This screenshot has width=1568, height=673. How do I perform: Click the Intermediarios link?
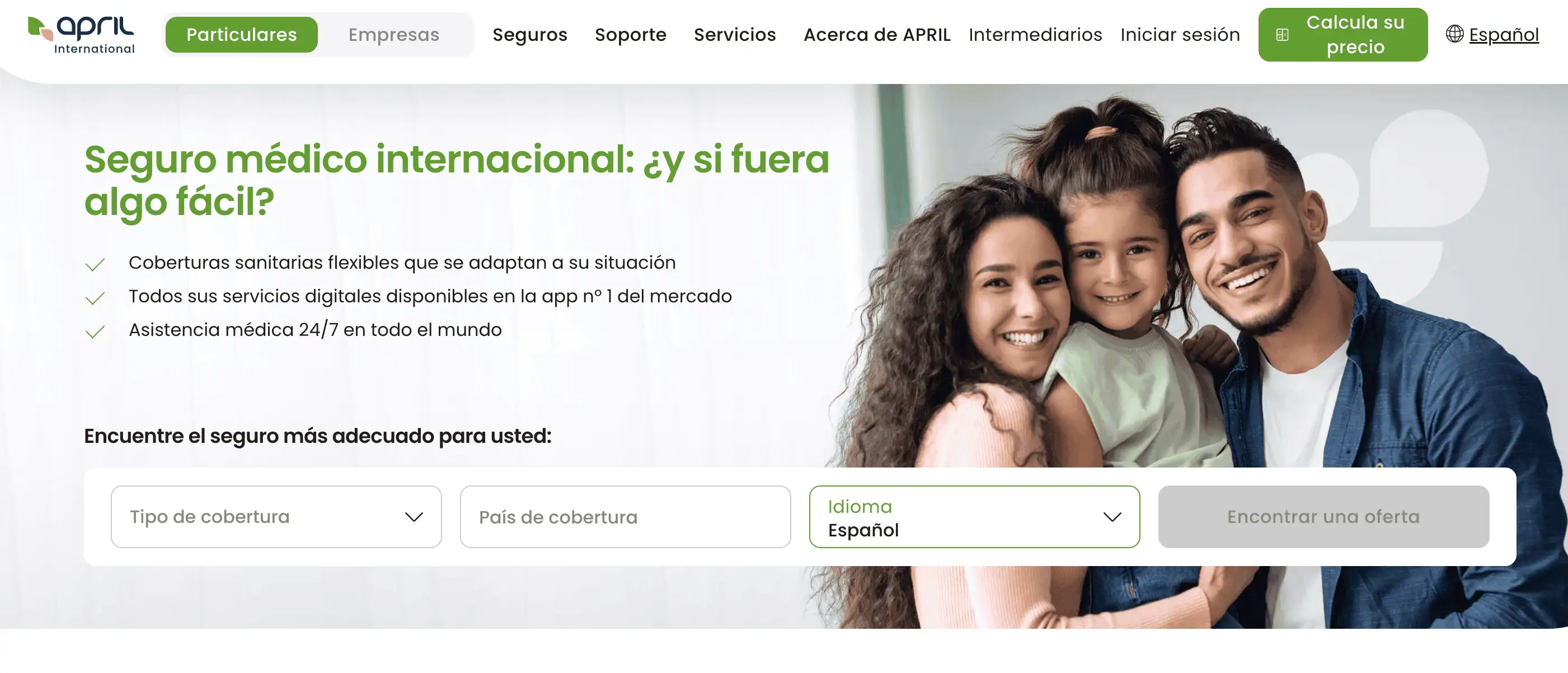[1035, 35]
